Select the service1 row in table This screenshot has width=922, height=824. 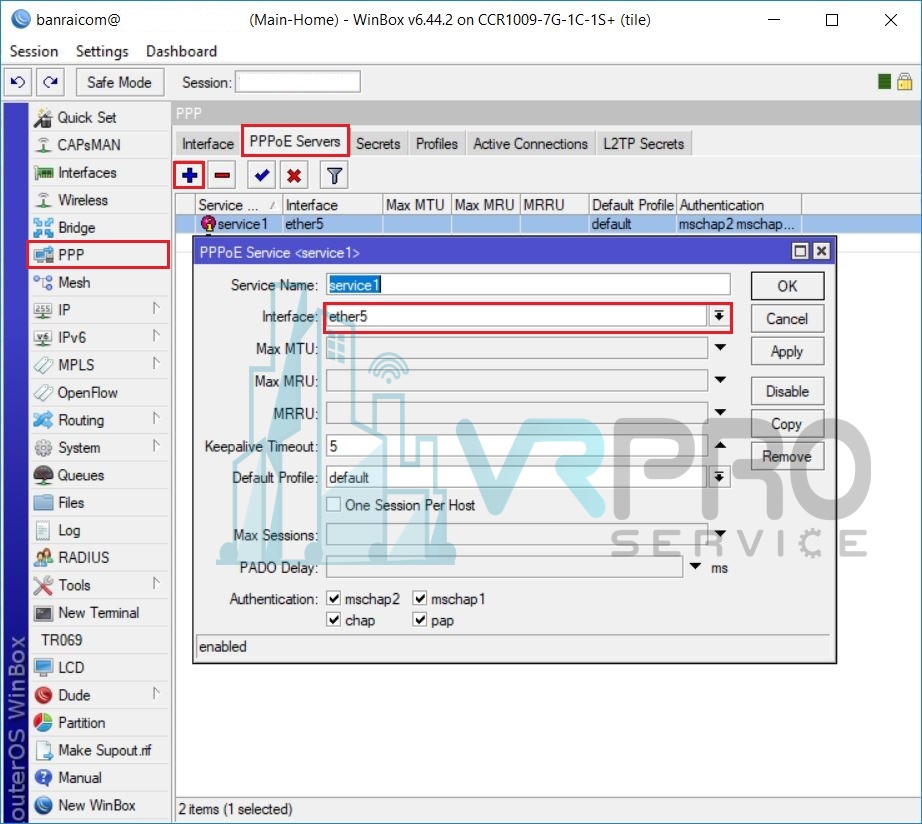(548, 224)
